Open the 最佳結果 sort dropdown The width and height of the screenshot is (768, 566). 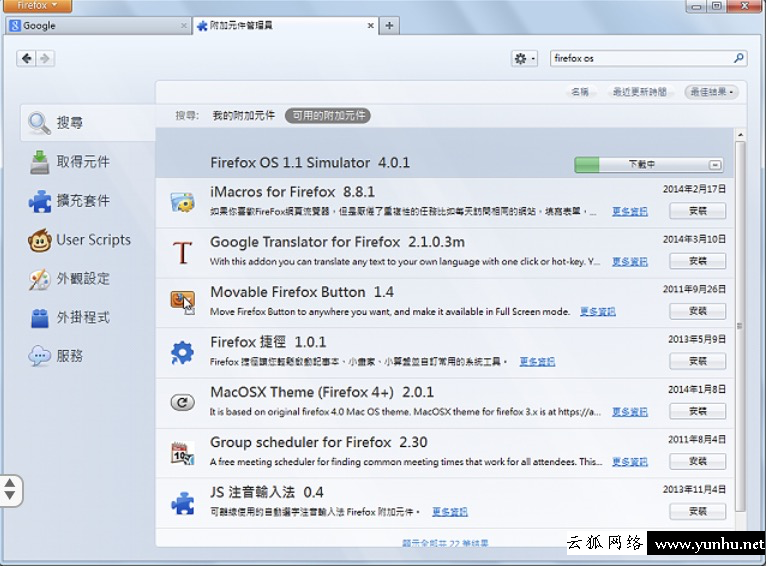(712, 92)
